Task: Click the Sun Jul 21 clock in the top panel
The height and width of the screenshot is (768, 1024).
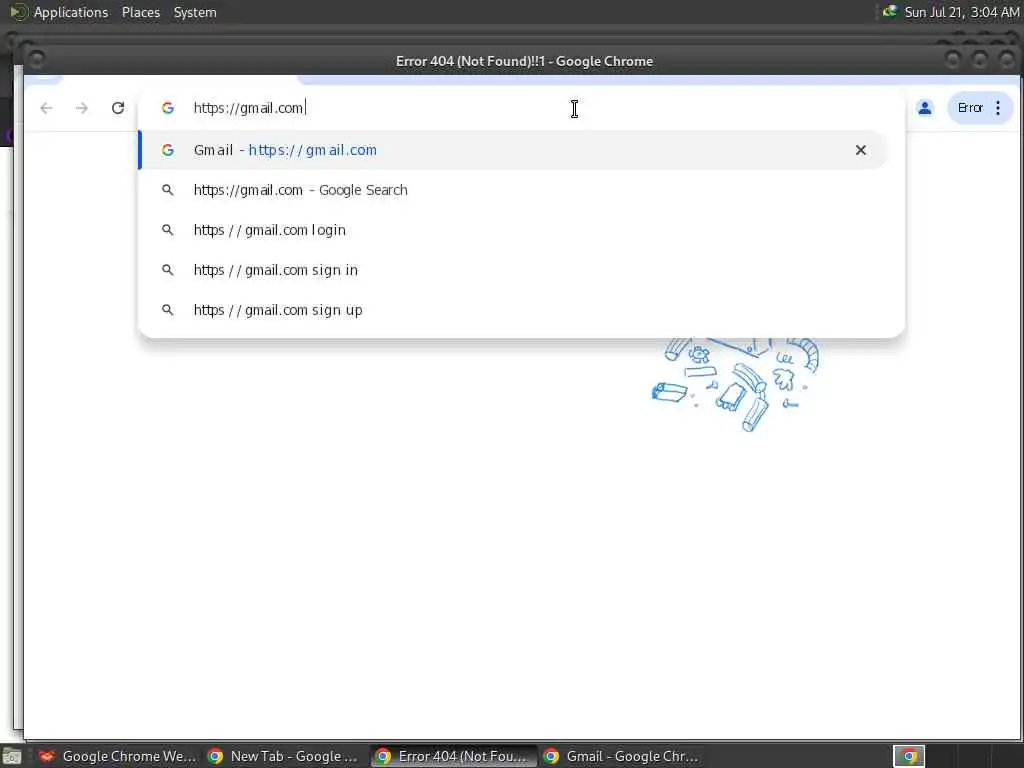Action: [x=961, y=12]
